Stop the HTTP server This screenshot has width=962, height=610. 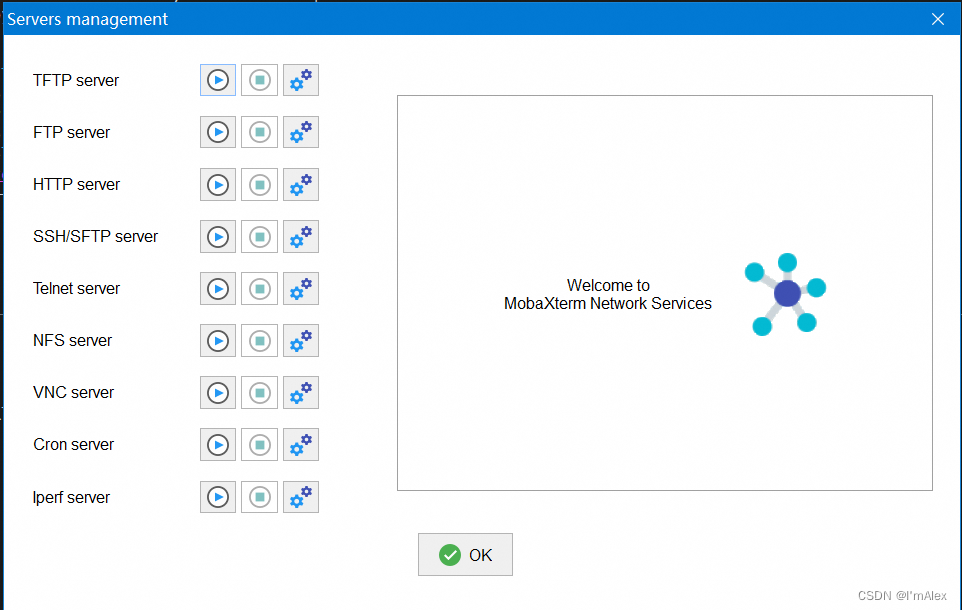[260, 184]
